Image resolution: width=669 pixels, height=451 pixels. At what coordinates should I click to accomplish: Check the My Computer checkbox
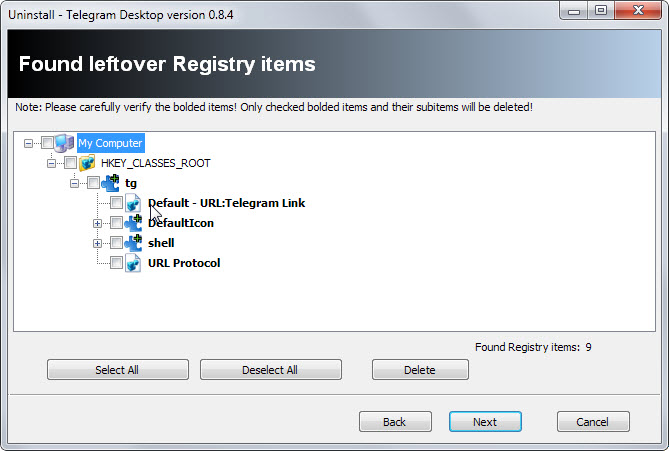point(47,143)
